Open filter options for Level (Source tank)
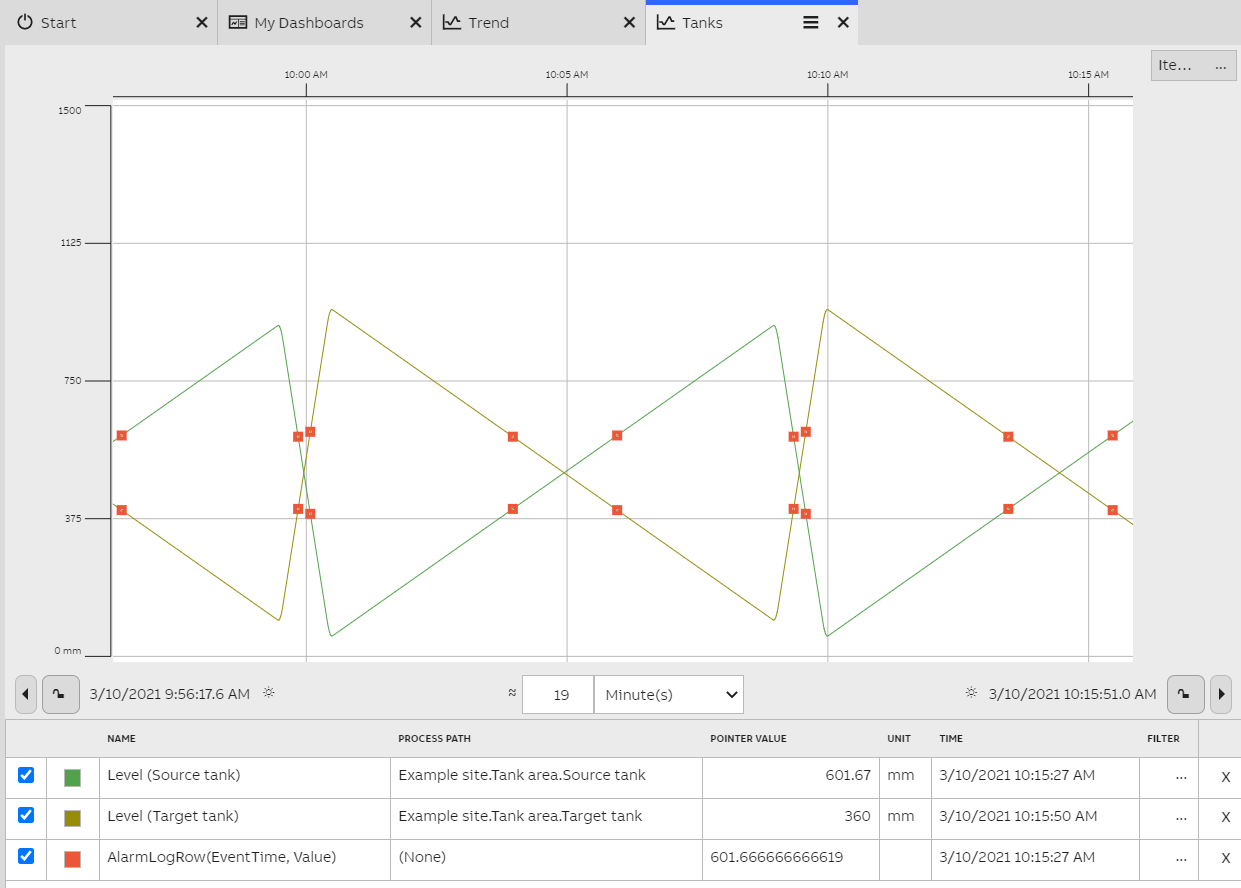 point(1181,776)
